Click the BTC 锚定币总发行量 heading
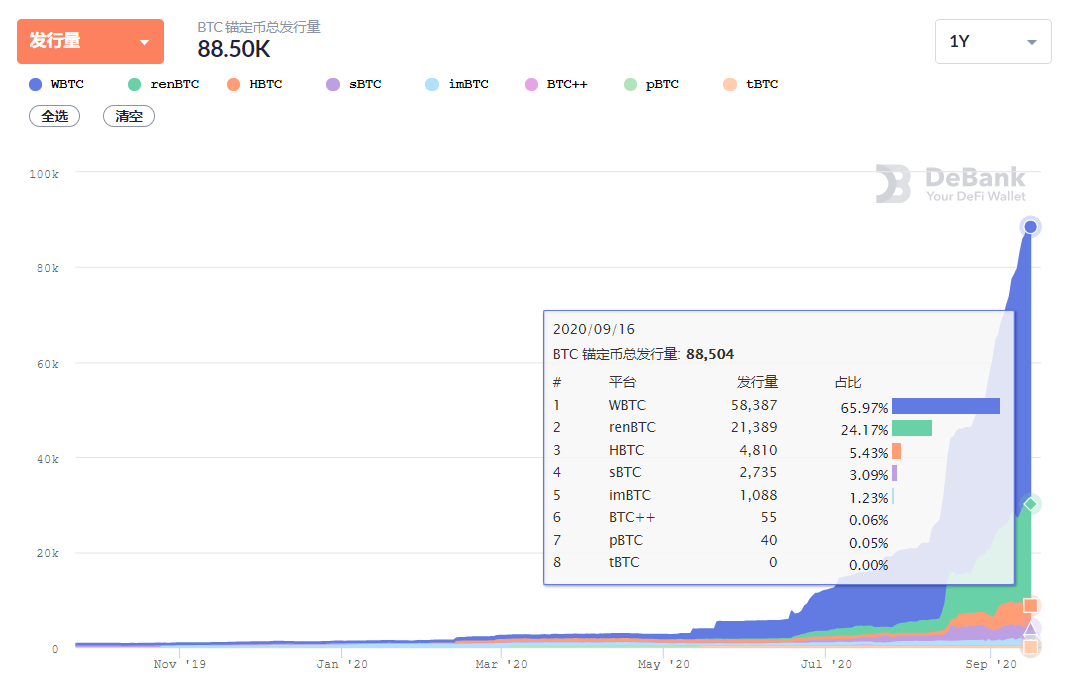 pos(259,27)
